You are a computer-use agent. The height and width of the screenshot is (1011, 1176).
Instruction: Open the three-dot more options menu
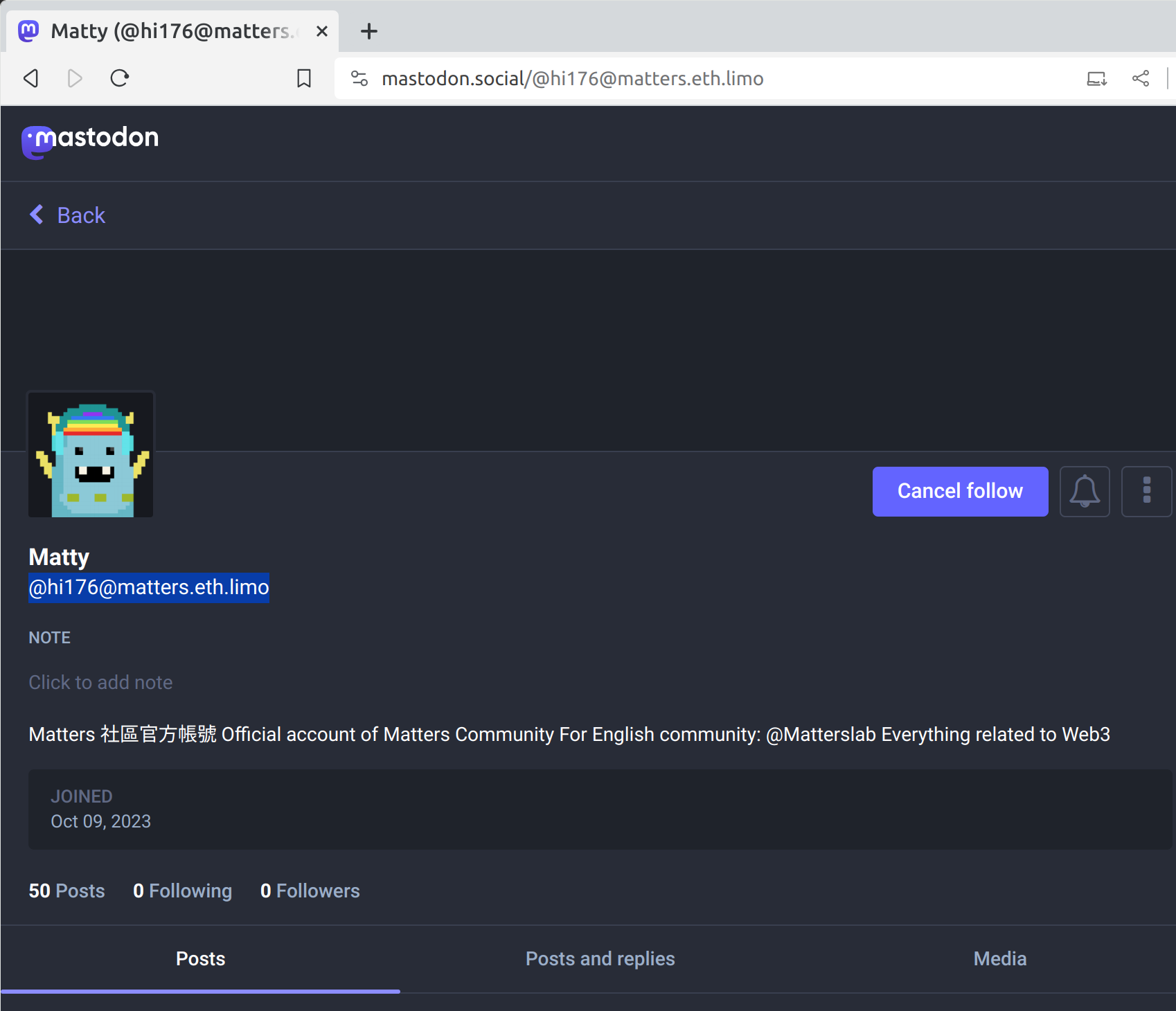point(1147,492)
